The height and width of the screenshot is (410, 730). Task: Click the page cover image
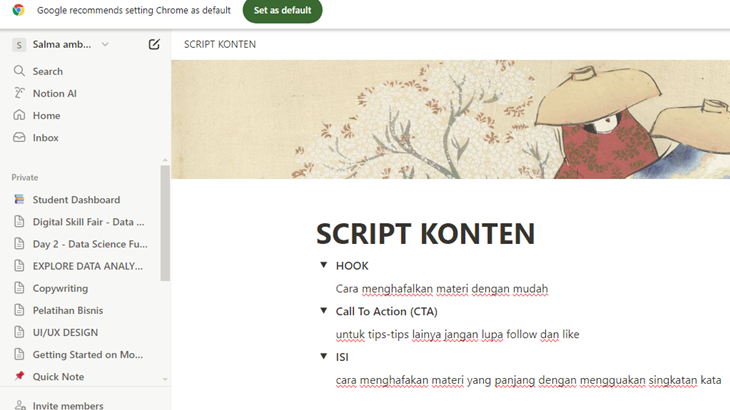pyautogui.click(x=450, y=119)
